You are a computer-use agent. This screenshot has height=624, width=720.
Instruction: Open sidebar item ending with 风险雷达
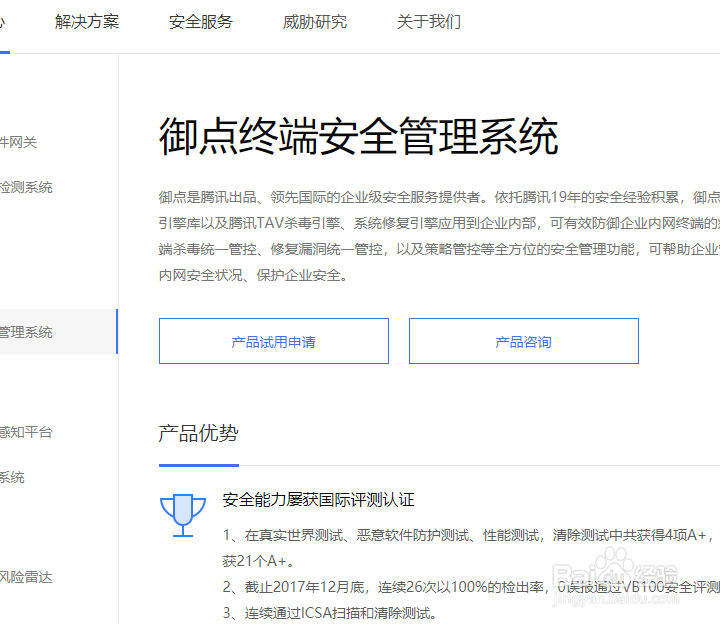coord(26,577)
